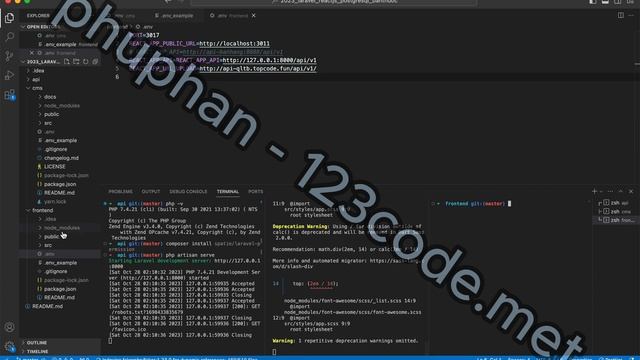This screenshot has width=640, height=360.
Task: Expand the public folder under cms
Action: tap(51, 114)
